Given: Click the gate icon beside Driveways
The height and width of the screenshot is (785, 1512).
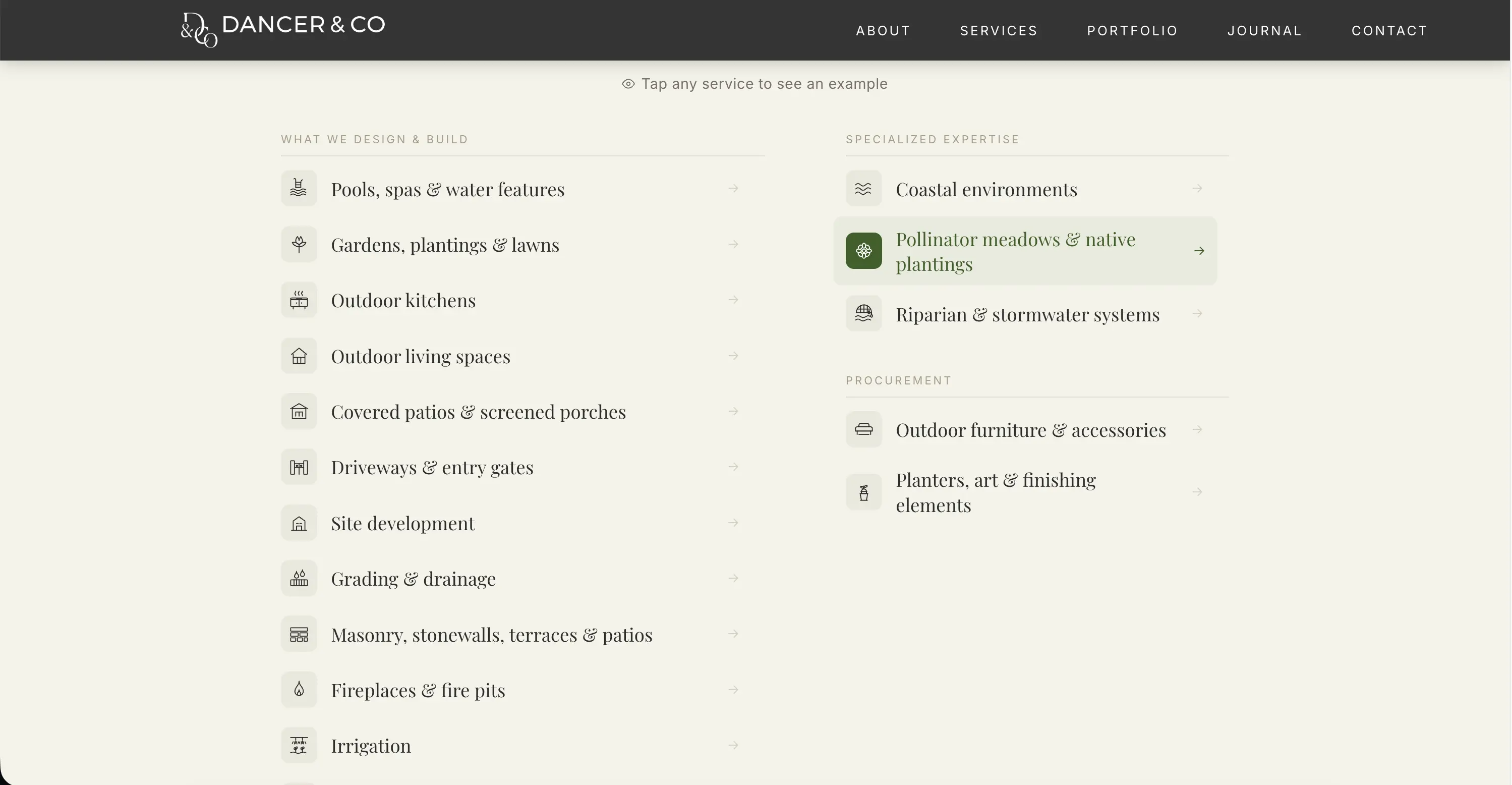Looking at the screenshot, I should 299,467.
